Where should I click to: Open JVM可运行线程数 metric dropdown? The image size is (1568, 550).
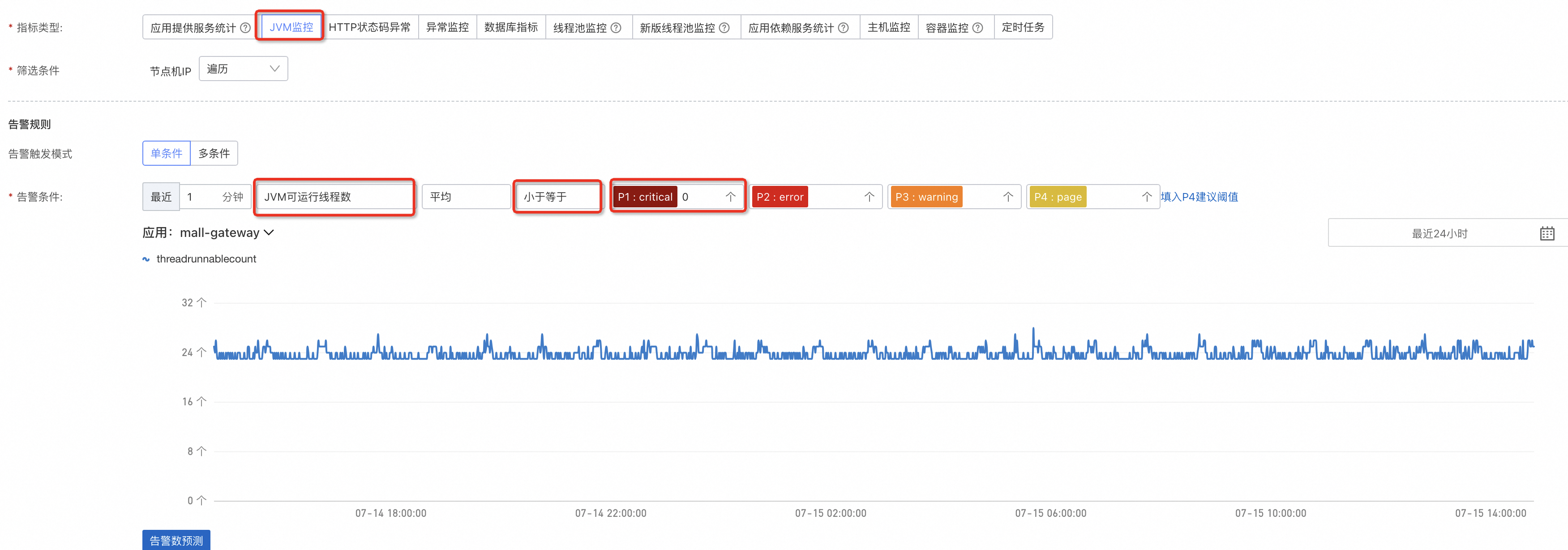pos(335,197)
